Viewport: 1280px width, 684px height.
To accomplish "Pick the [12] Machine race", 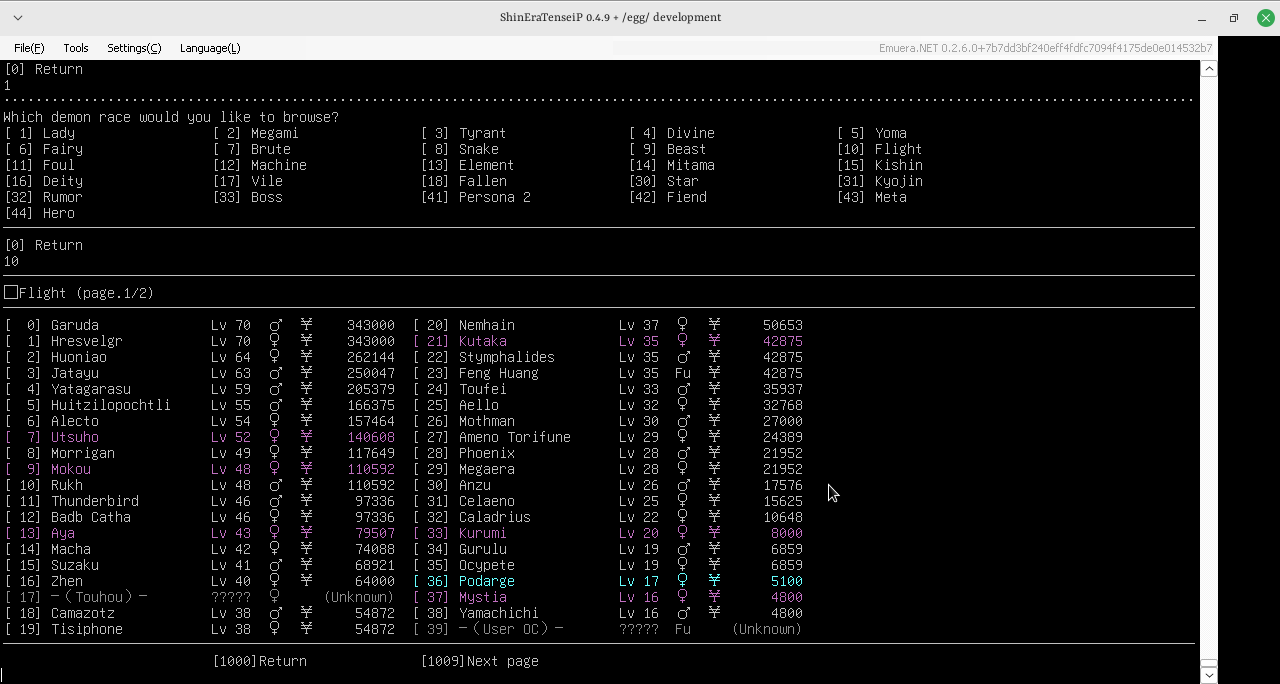I will click(x=260, y=165).
